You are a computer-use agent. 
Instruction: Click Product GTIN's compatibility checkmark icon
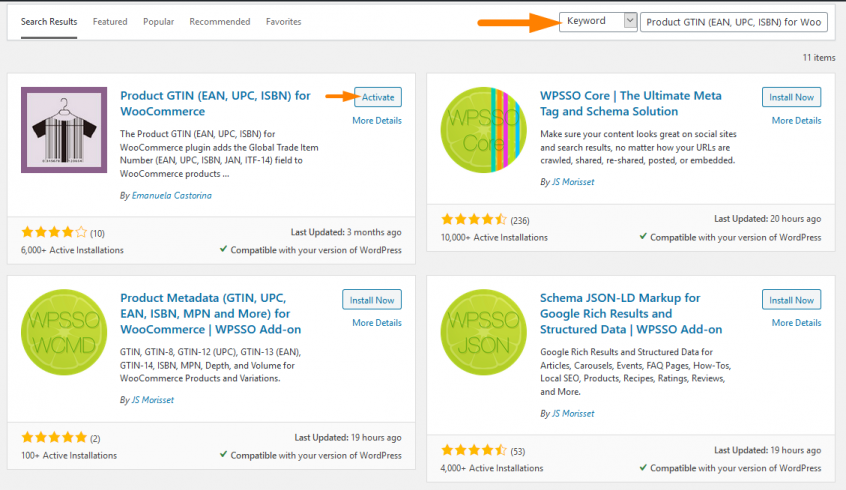(223, 249)
